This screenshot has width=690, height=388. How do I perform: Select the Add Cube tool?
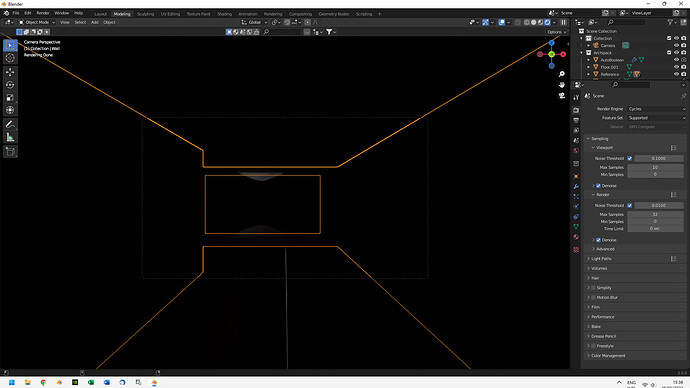pyautogui.click(x=10, y=152)
